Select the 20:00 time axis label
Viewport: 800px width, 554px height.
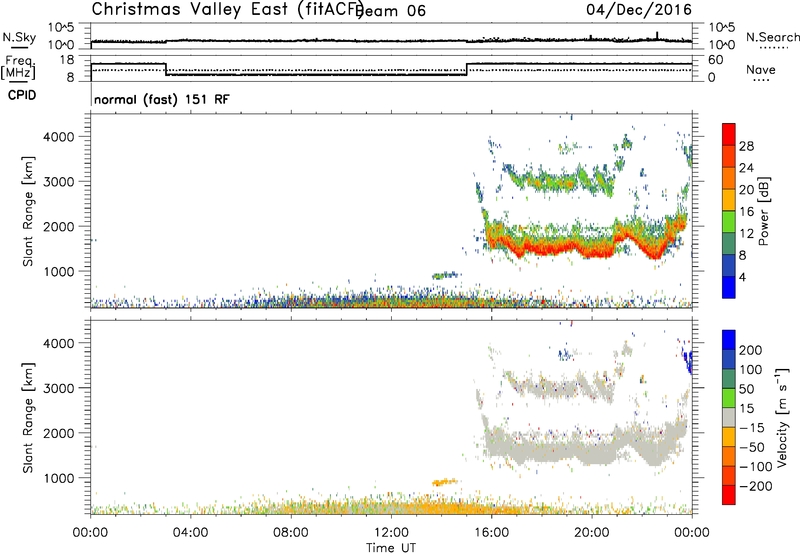[591, 533]
